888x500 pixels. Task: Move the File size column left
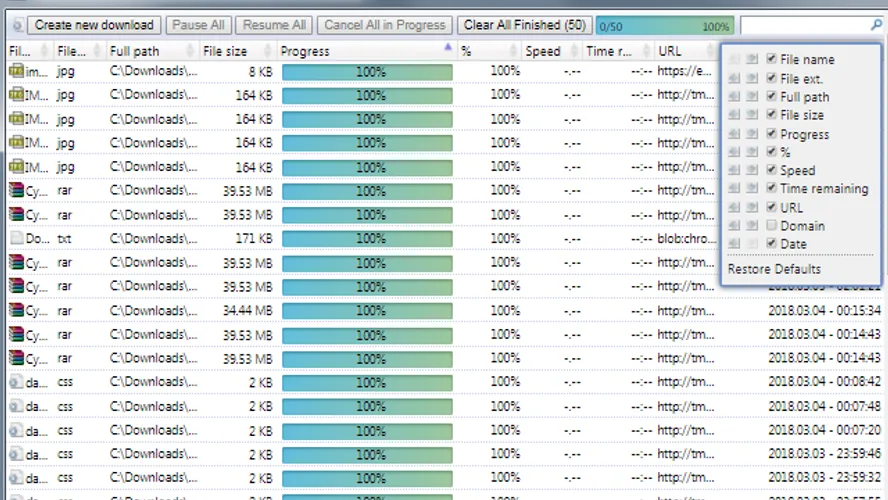pos(734,115)
